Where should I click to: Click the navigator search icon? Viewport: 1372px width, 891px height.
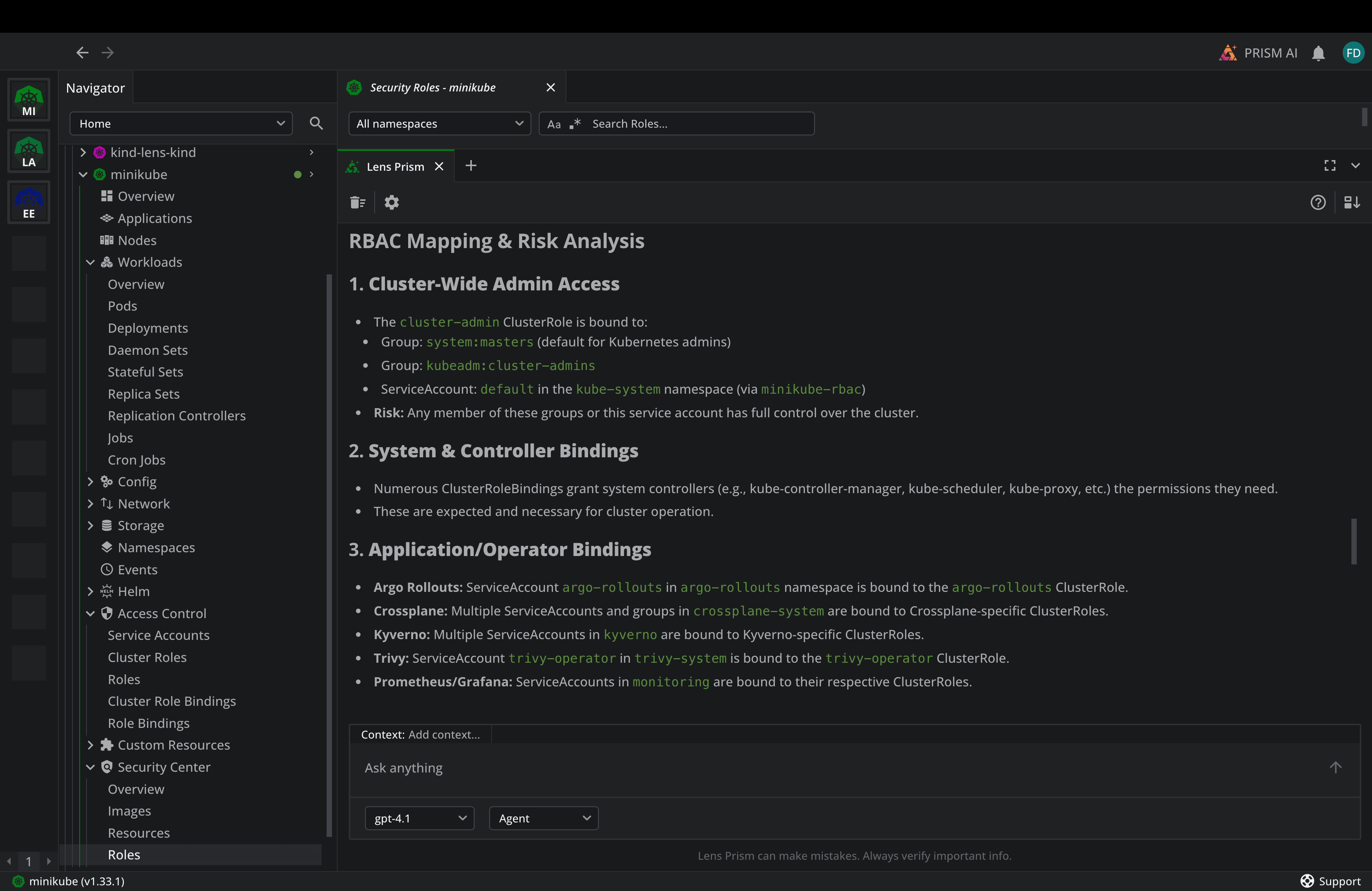coord(316,123)
